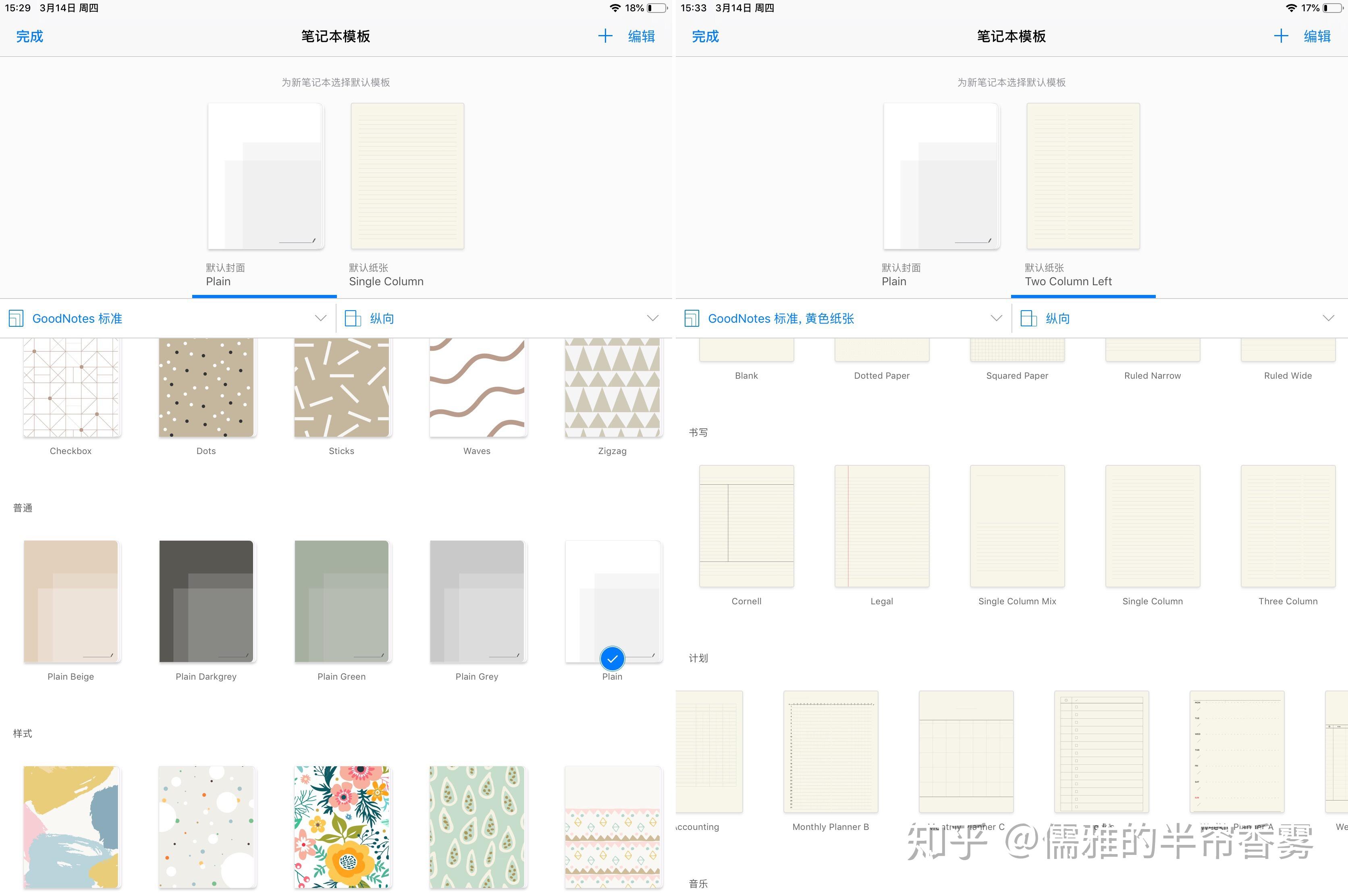Click the notebook cover icon beside GoodNotes 标准
This screenshot has height=896, width=1348.
click(16, 318)
